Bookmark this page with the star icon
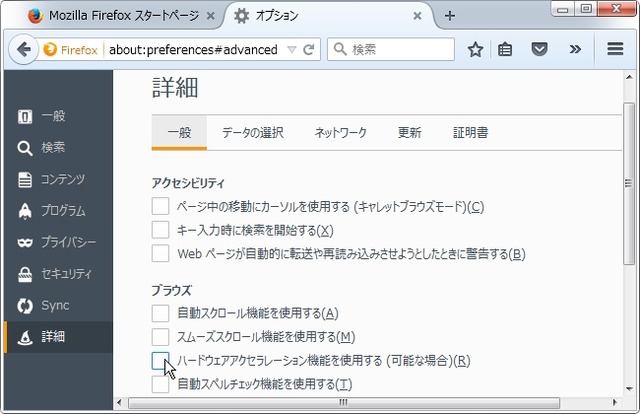640x414 pixels. (x=475, y=50)
